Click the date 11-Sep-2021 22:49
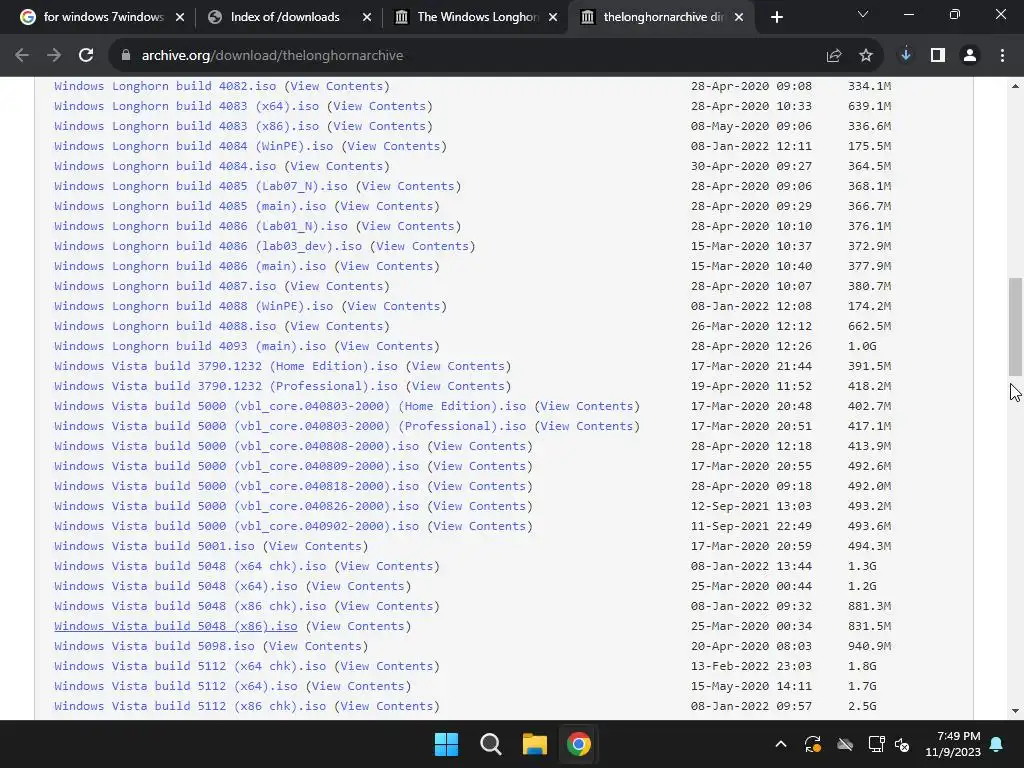The height and width of the screenshot is (768, 1024). pos(752,526)
